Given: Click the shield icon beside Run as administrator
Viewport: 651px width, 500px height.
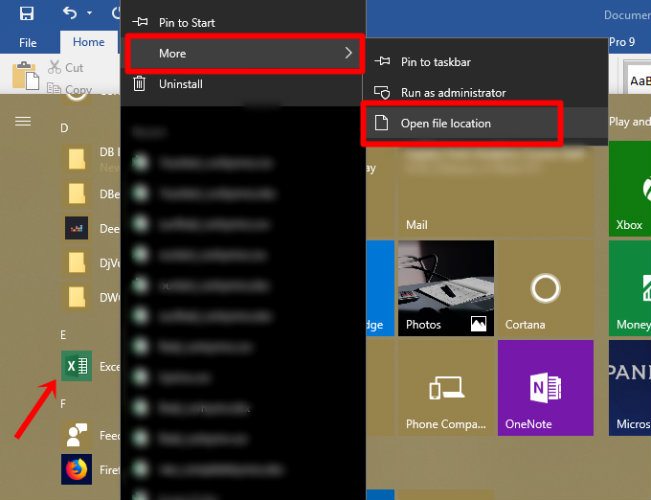Looking at the screenshot, I should click(382, 92).
